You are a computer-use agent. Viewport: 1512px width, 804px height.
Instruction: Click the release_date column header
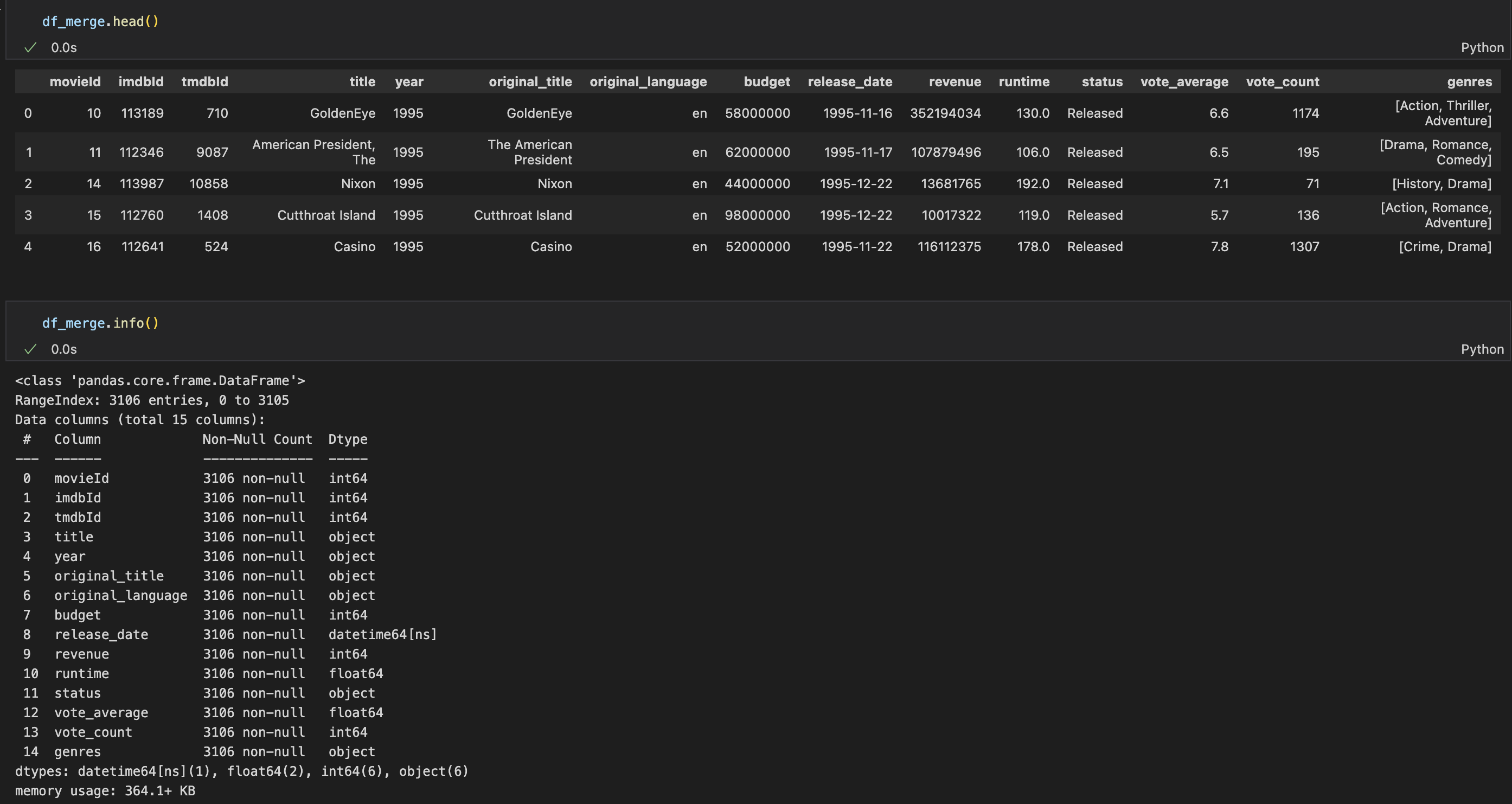pyautogui.click(x=850, y=81)
